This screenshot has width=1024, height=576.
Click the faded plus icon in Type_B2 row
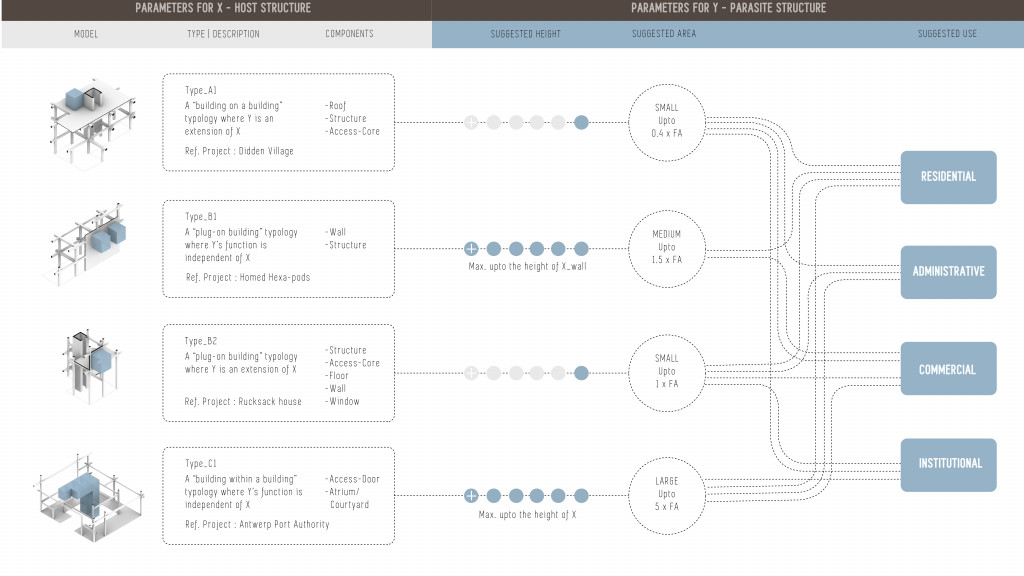point(471,373)
